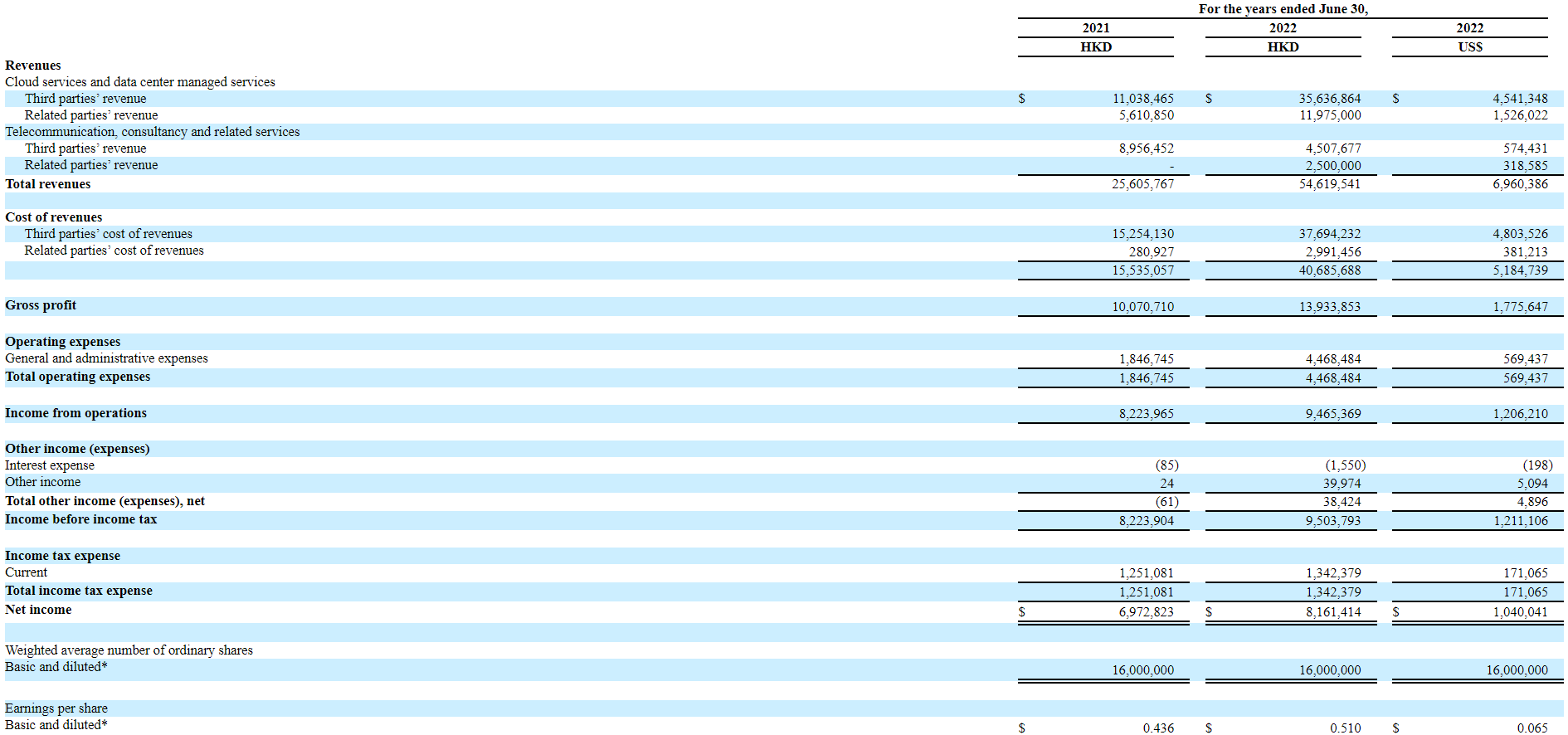Viewport: 1568px width, 735px height.
Task: Select the "Income before income tax" label
Action: (80, 519)
